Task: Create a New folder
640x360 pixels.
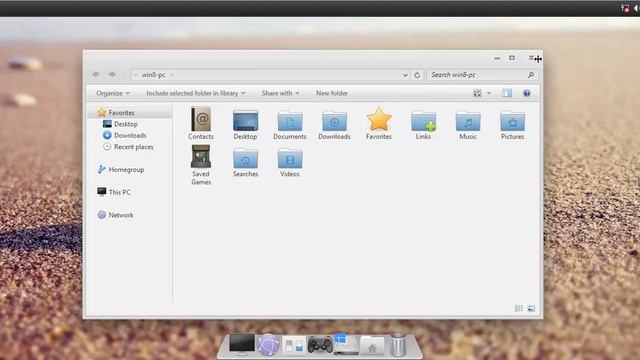Action: [332, 93]
